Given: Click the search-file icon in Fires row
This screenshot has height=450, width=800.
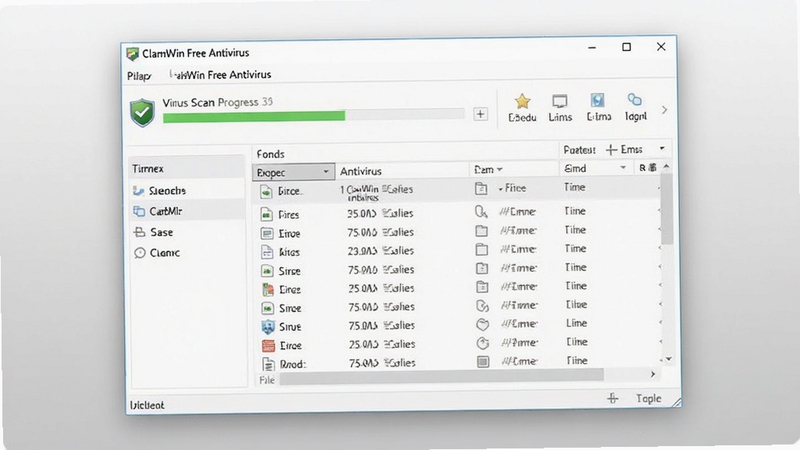Looking at the screenshot, I should [x=481, y=212].
